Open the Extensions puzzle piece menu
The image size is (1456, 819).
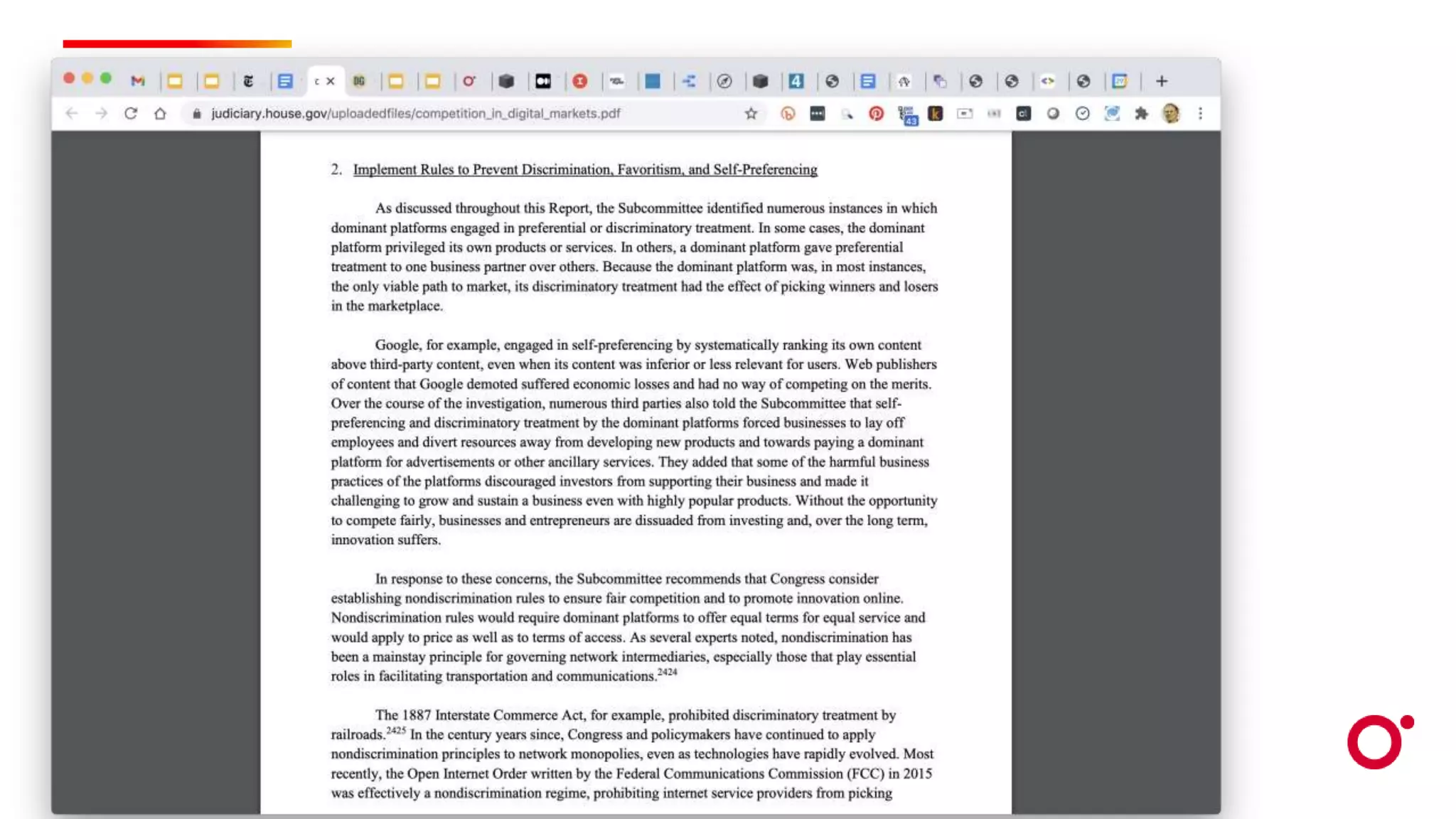[x=1141, y=114]
